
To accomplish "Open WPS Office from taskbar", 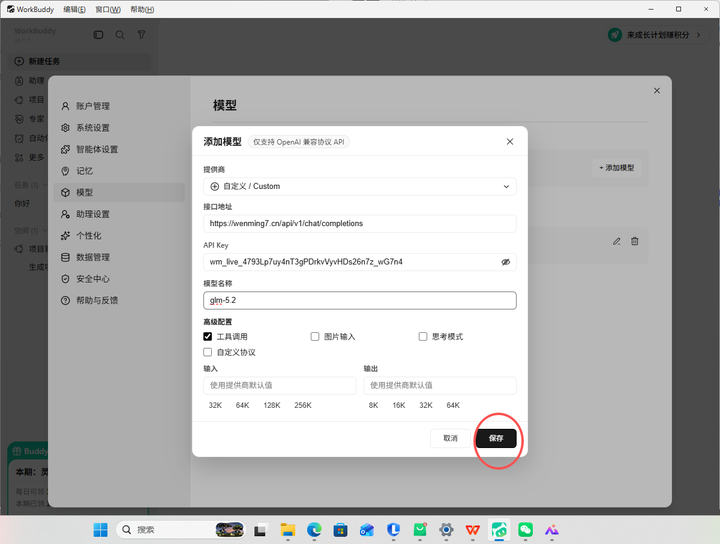I will [472, 530].
